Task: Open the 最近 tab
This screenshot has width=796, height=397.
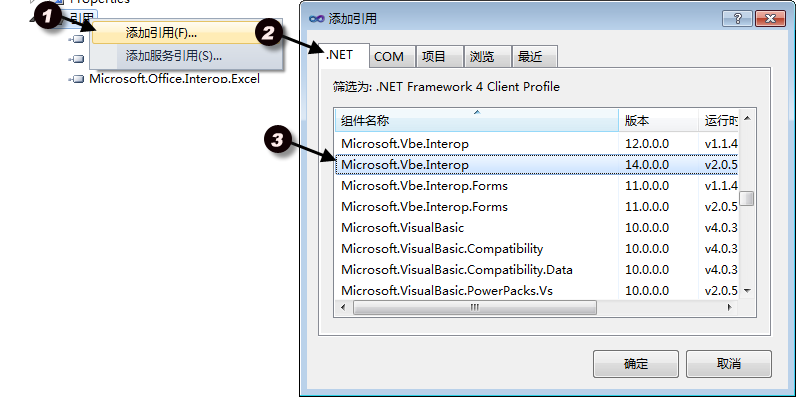Action: [535, 57]
